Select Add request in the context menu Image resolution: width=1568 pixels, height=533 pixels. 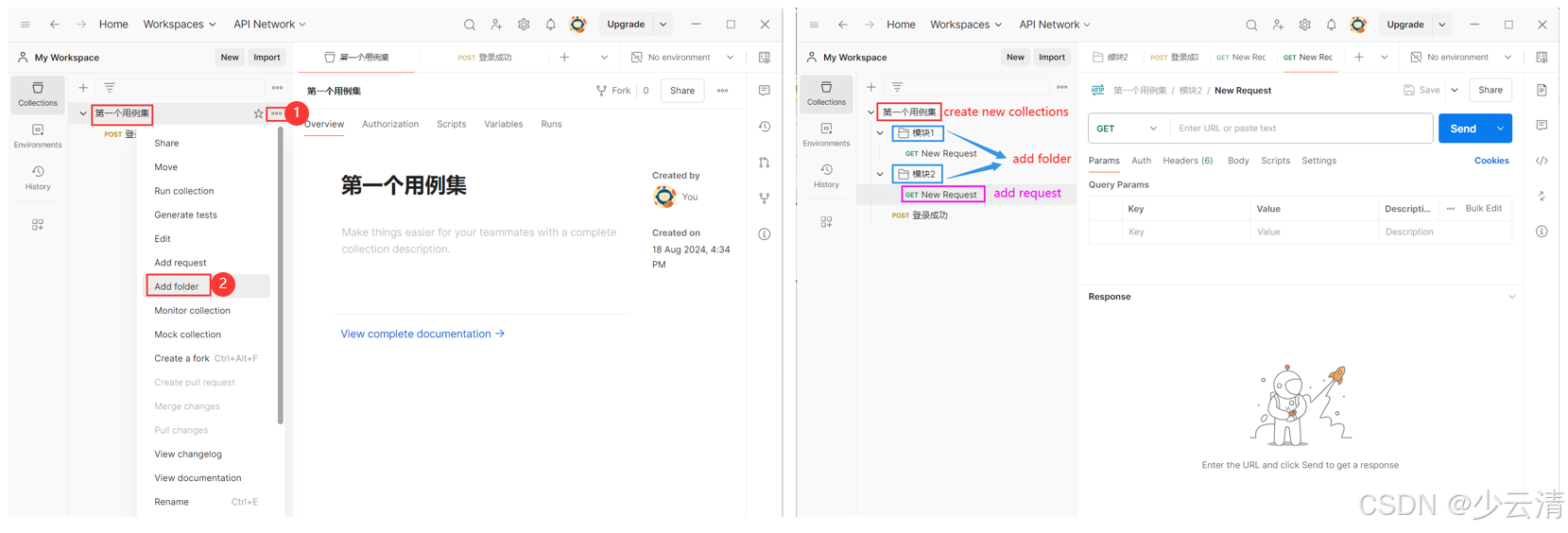click(x=181, y=263)
